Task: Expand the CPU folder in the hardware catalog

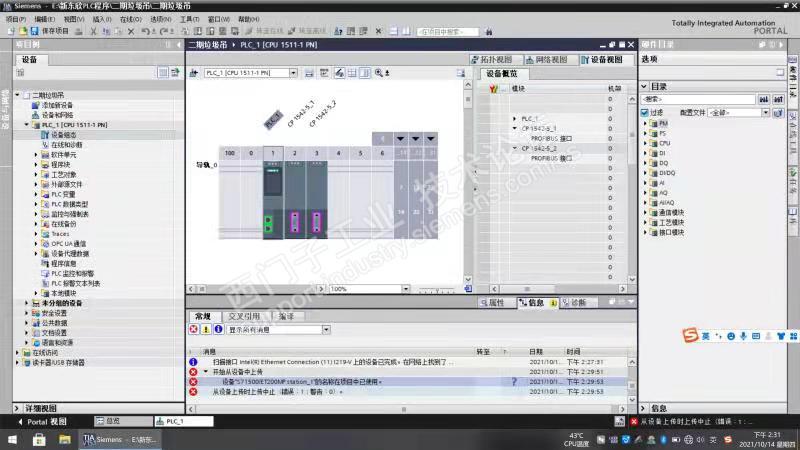Action: click(645, 143)
